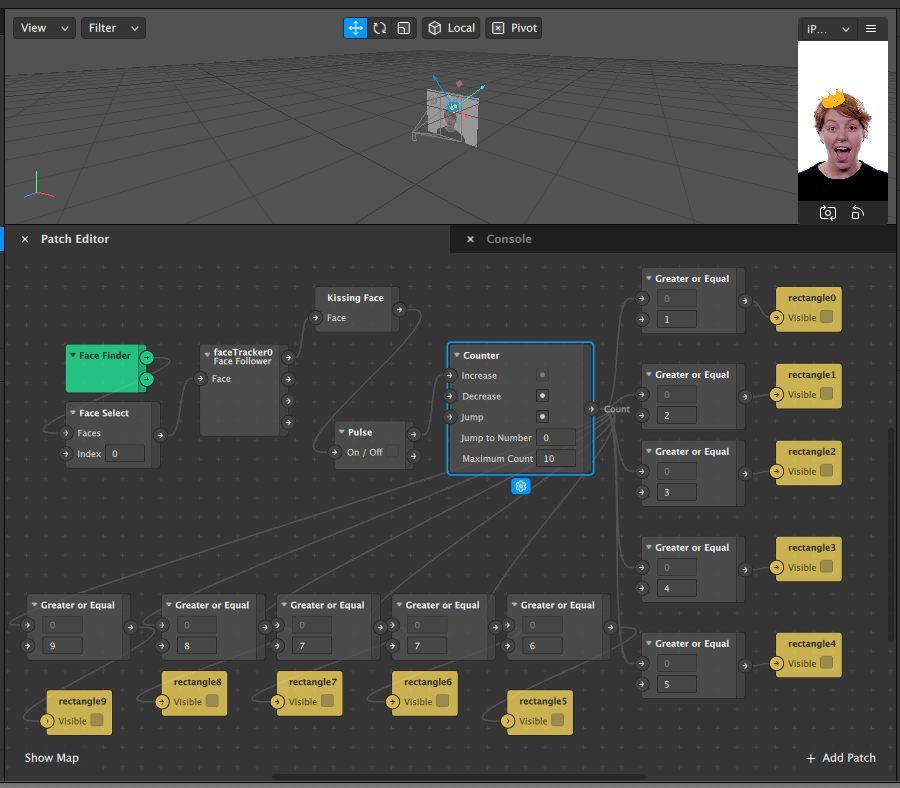Click the video record icon under the preview
Screen dimensions: 900x788
point(858,212)
